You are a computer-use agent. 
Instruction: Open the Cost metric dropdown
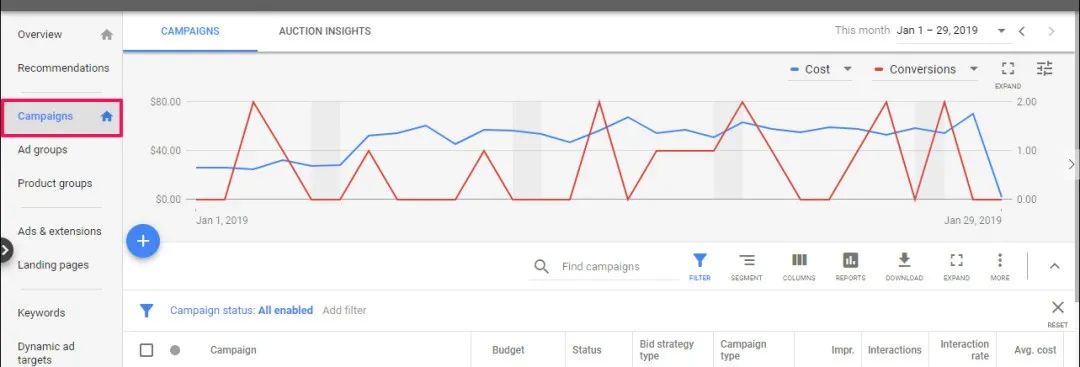click(821, 69)
